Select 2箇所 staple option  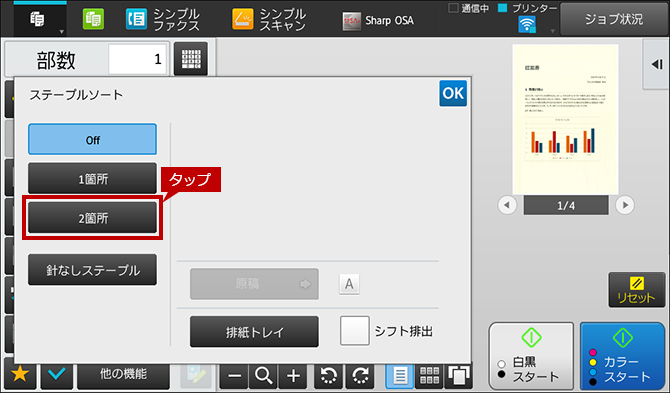click(x=92, y=218)
